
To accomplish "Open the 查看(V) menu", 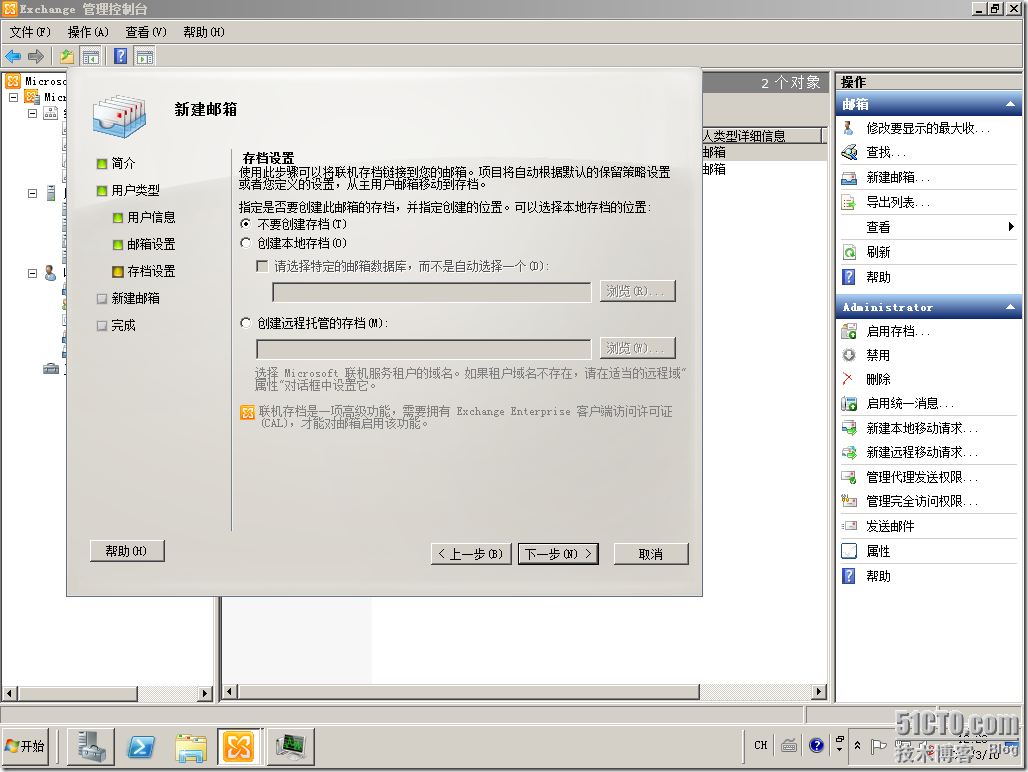I will (145, 32).
